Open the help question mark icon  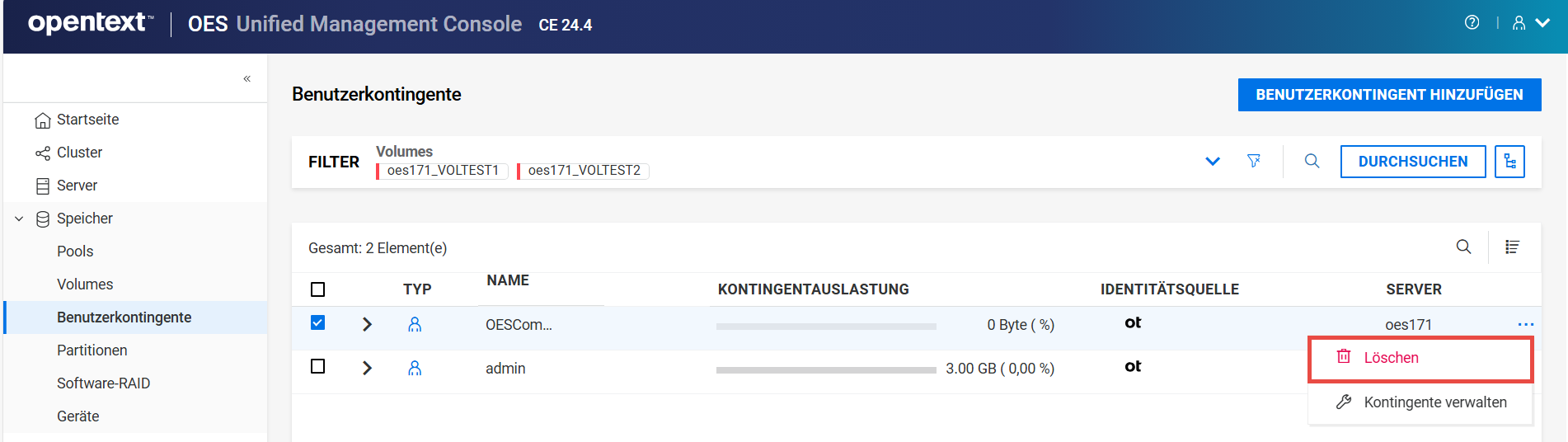1472,23
